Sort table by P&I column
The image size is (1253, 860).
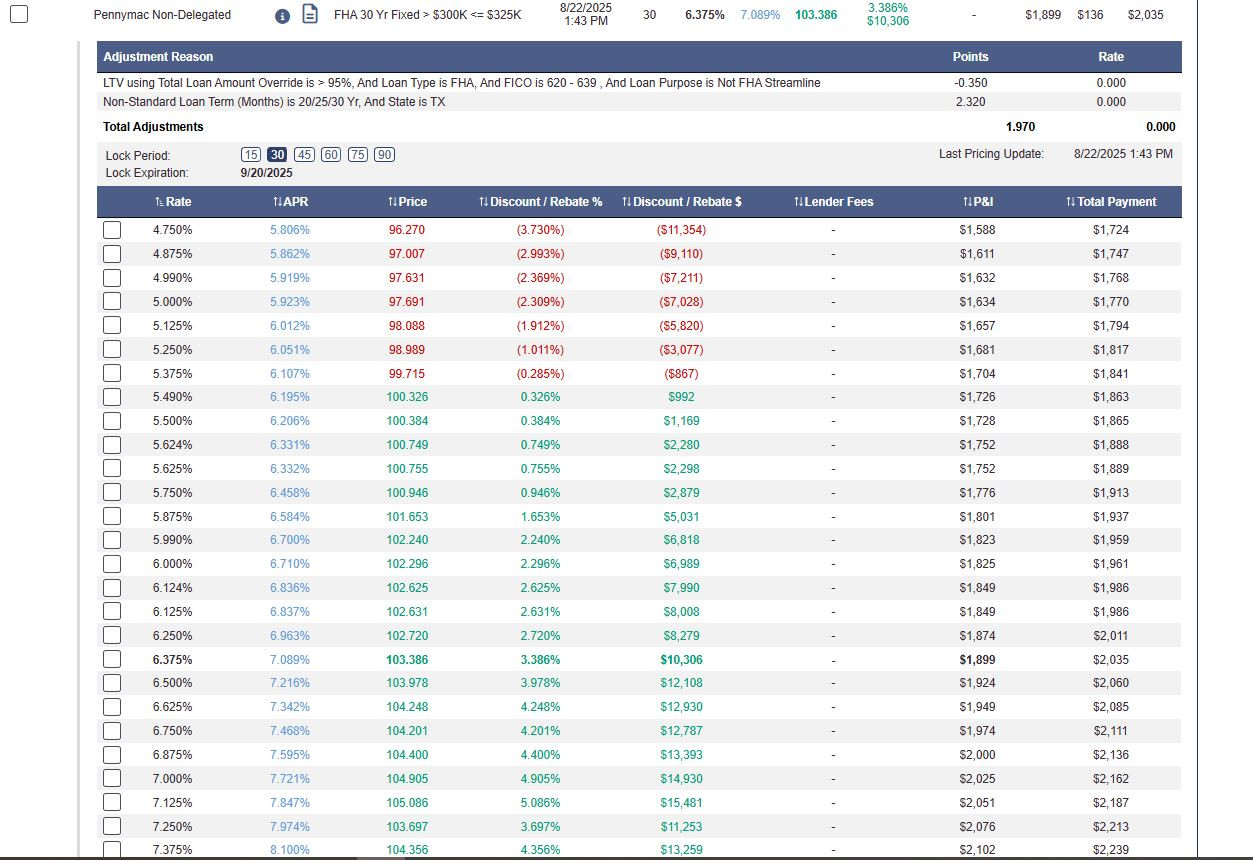click(976, 202)
